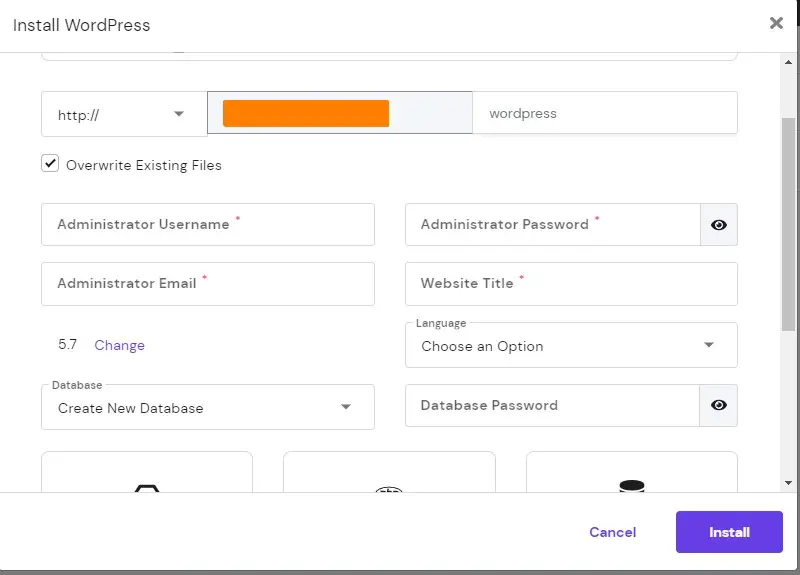Viewport: 800px width, 575px height.
Task: Select the card with database icon
Action: tap(632, 472)
